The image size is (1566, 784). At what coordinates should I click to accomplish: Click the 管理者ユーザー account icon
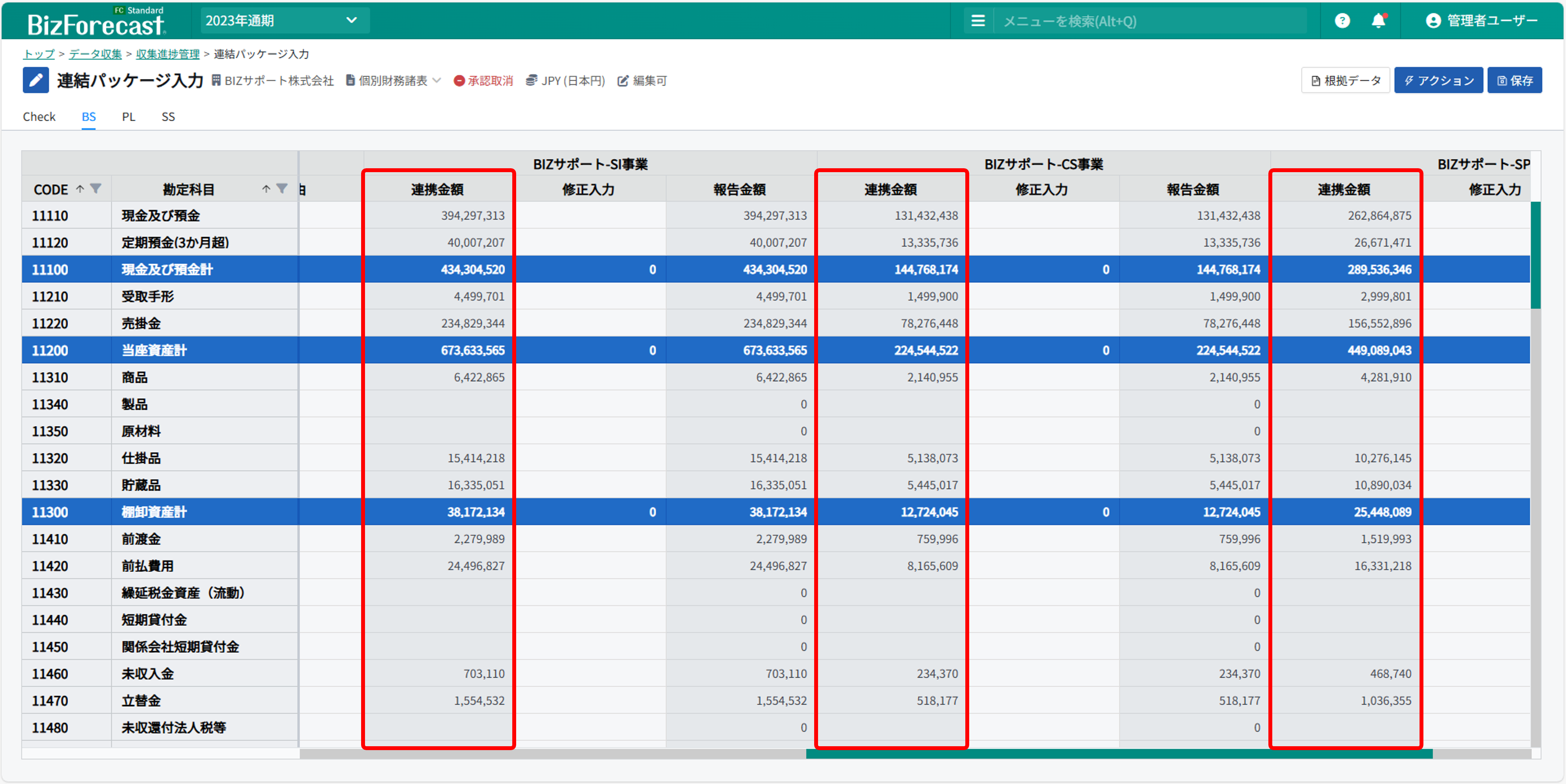[x=1433, y=21]
